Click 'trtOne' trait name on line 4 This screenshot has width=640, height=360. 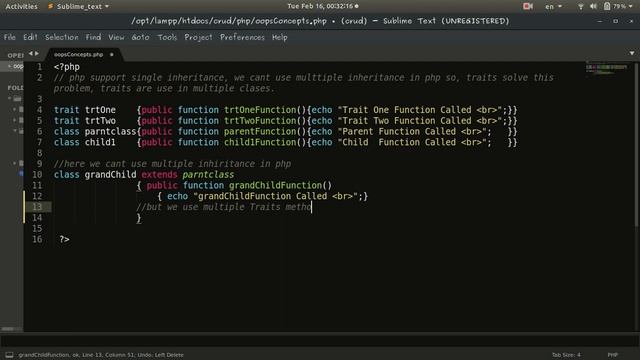[100, 110]
